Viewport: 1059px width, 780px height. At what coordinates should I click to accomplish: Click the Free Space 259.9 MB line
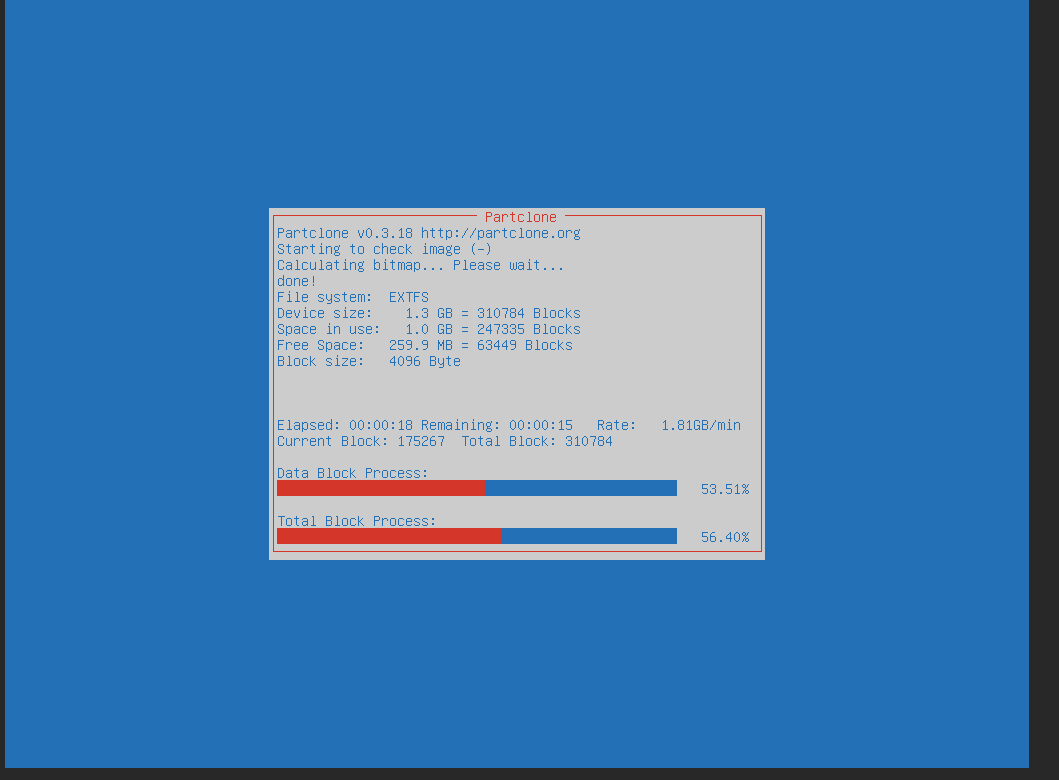pyautogui.click(x=424, y=345)
